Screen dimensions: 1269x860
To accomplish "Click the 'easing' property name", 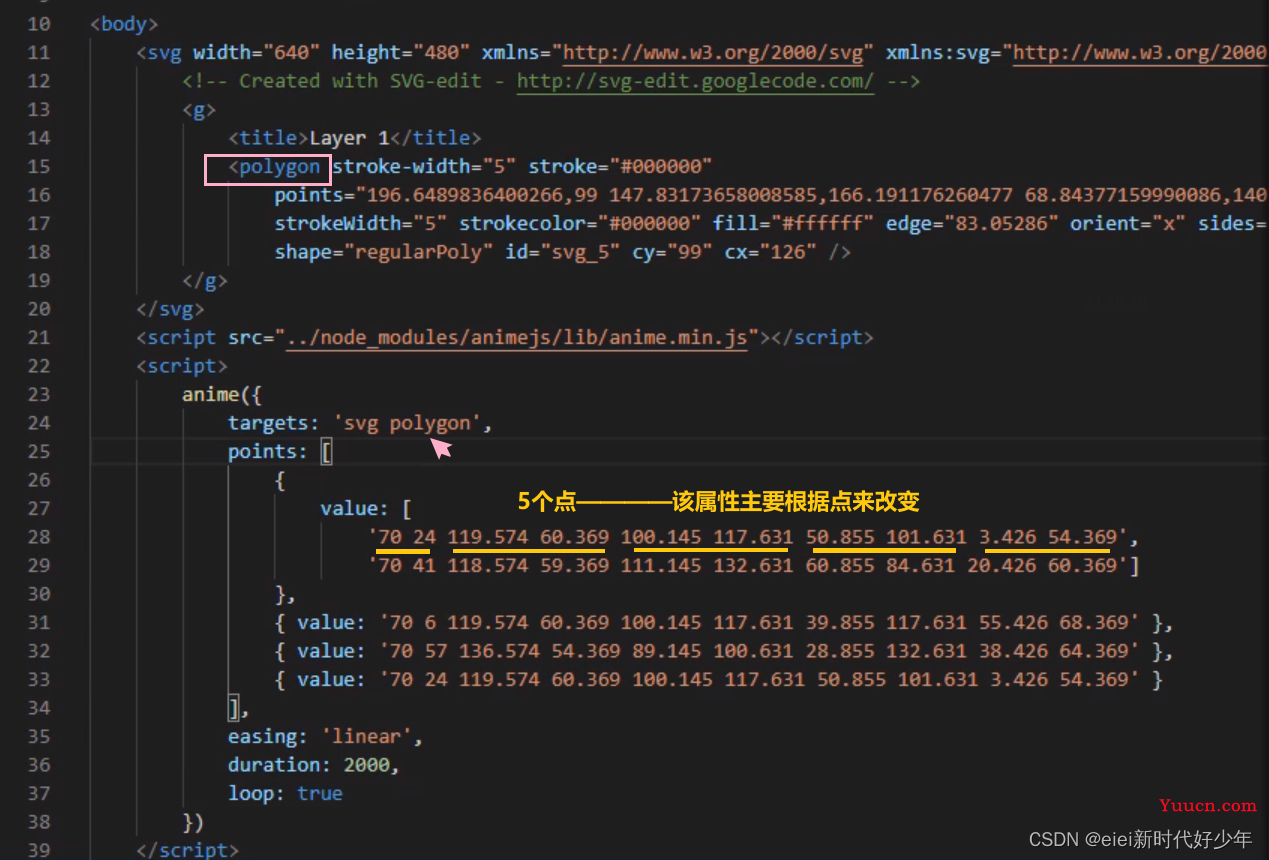I will [x=263, y=737].
